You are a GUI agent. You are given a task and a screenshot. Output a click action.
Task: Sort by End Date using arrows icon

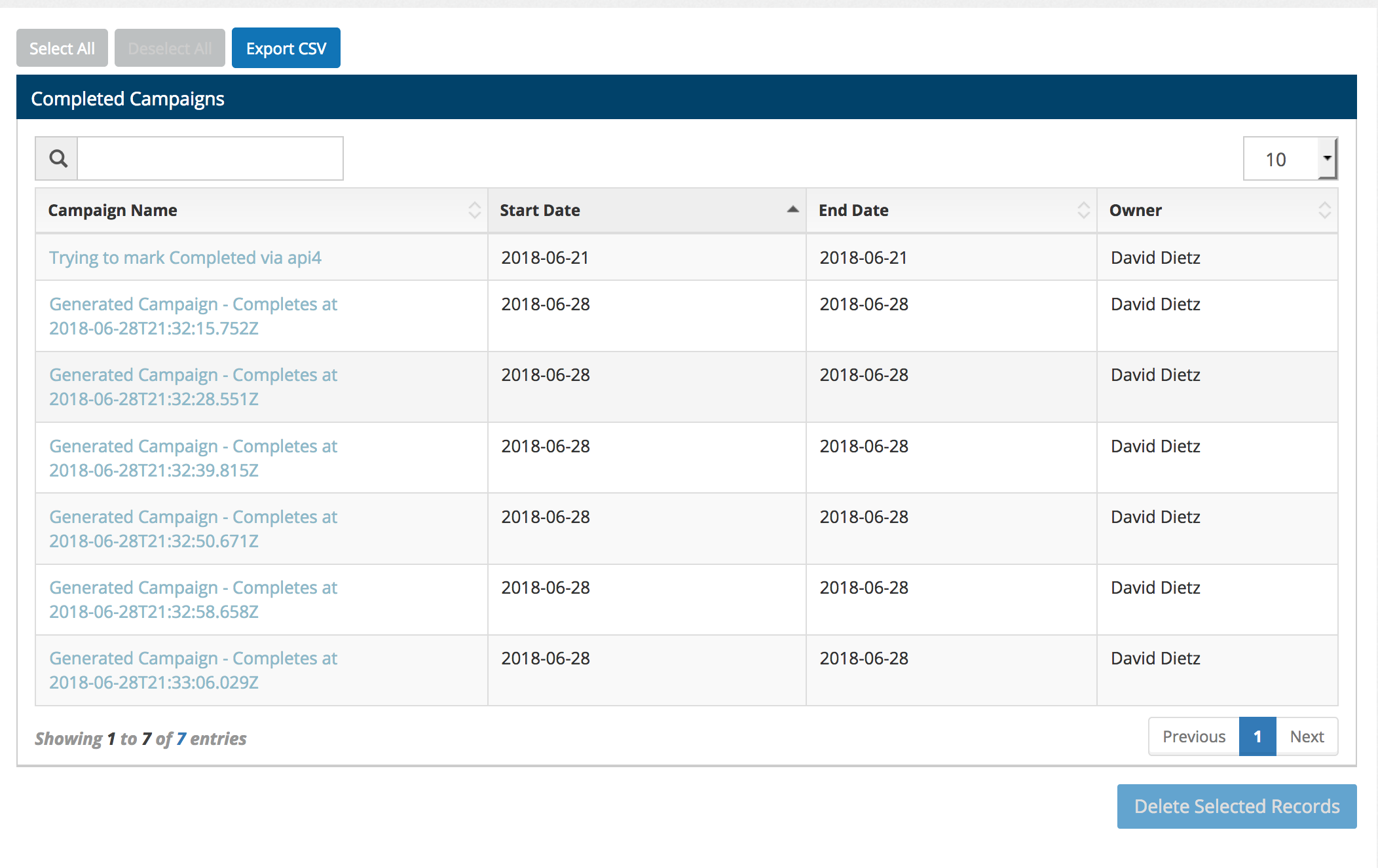(1083, 210)
